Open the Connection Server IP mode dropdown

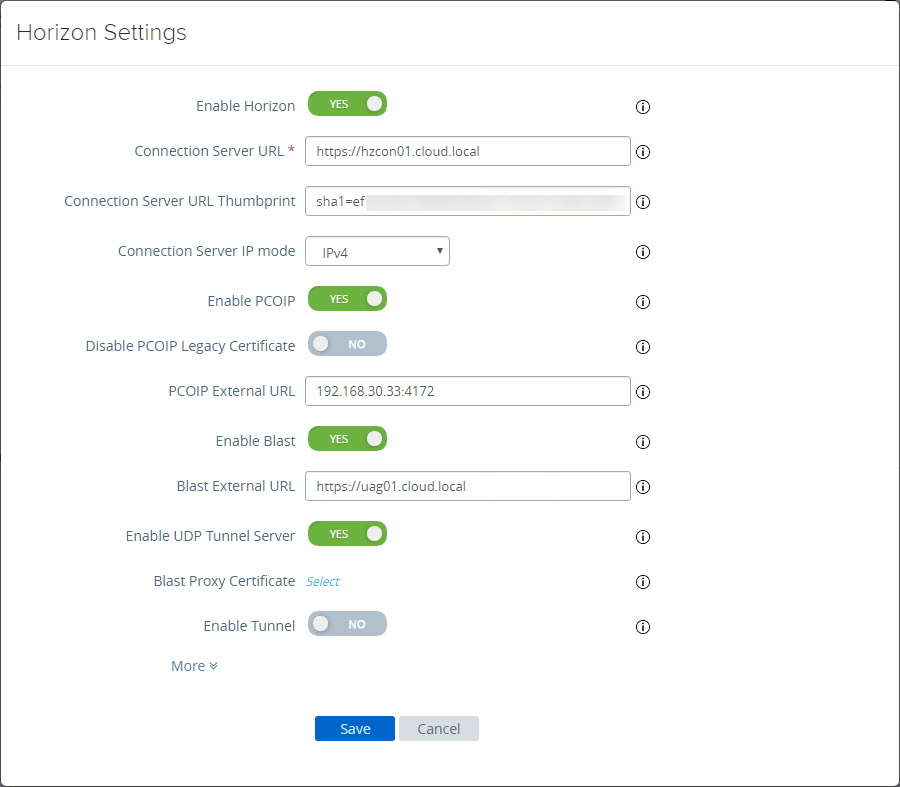tap(377, 251)
